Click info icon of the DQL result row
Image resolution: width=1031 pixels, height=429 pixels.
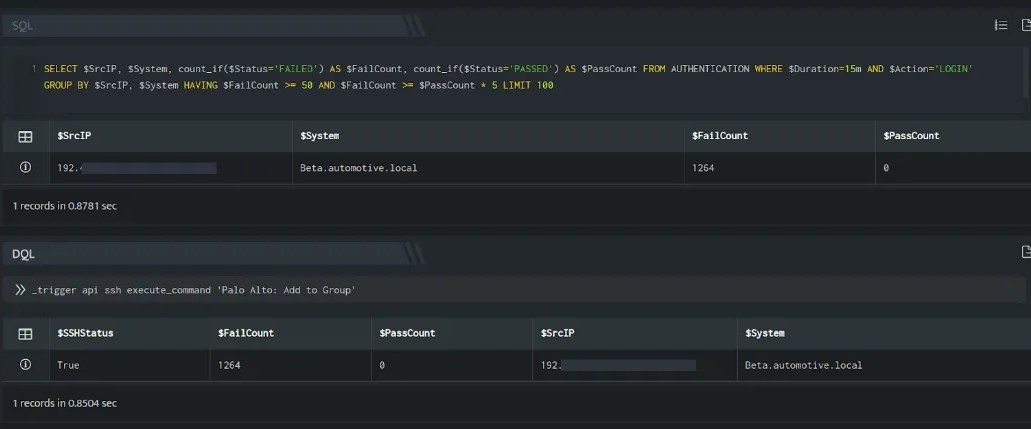click(25, 364)
